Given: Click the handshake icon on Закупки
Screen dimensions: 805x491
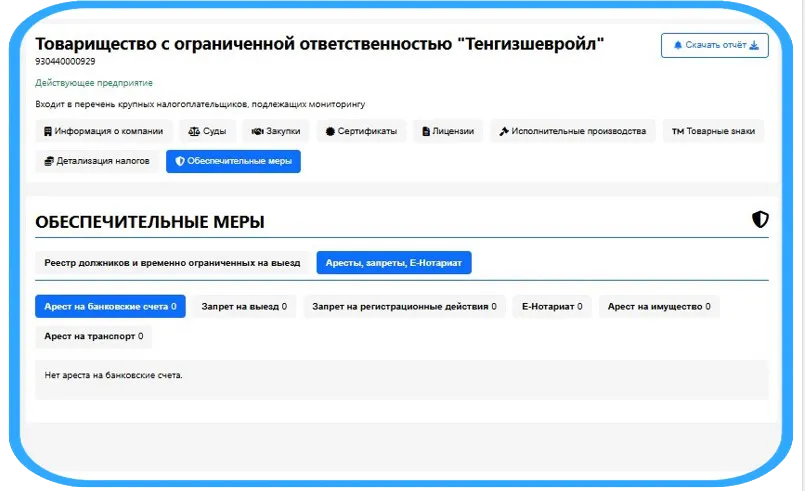Looking at the screenshot, I should click(x=256, y=131).
